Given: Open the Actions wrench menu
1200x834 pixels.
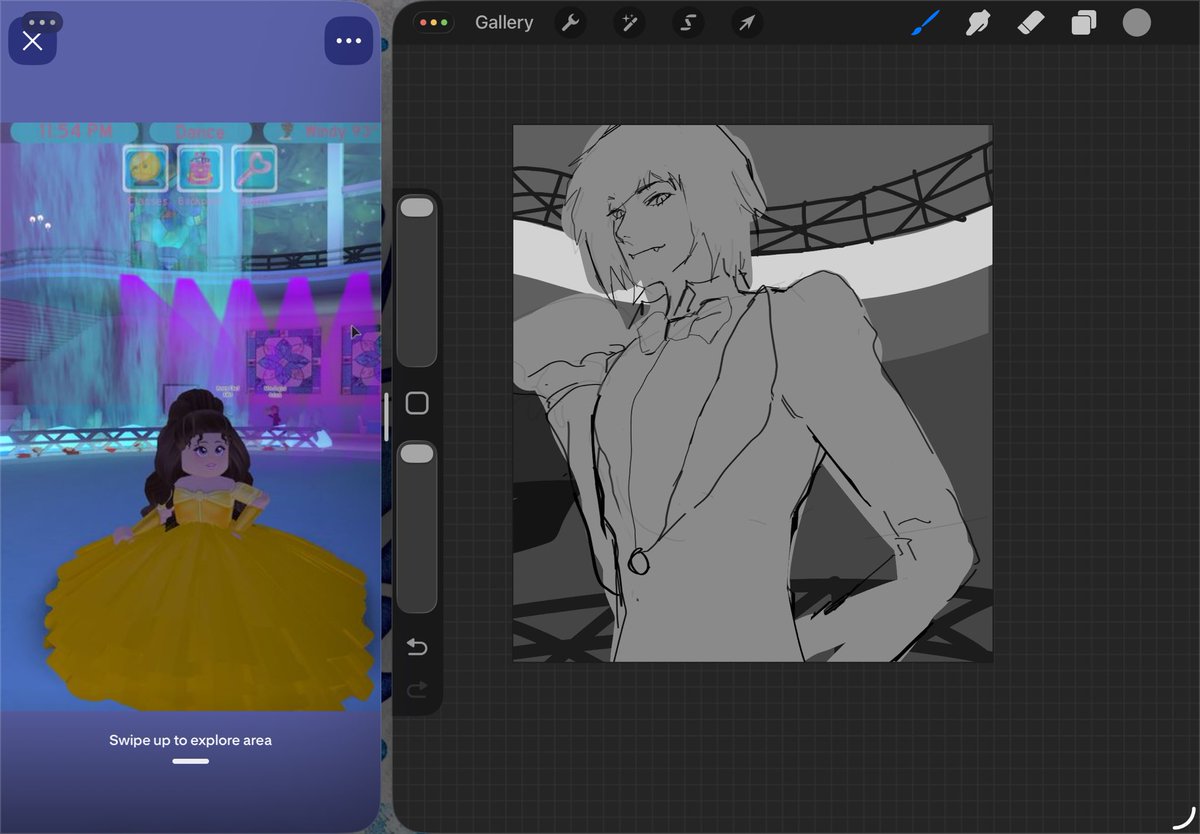Looking at the screenshot, I should coord(570,22).
